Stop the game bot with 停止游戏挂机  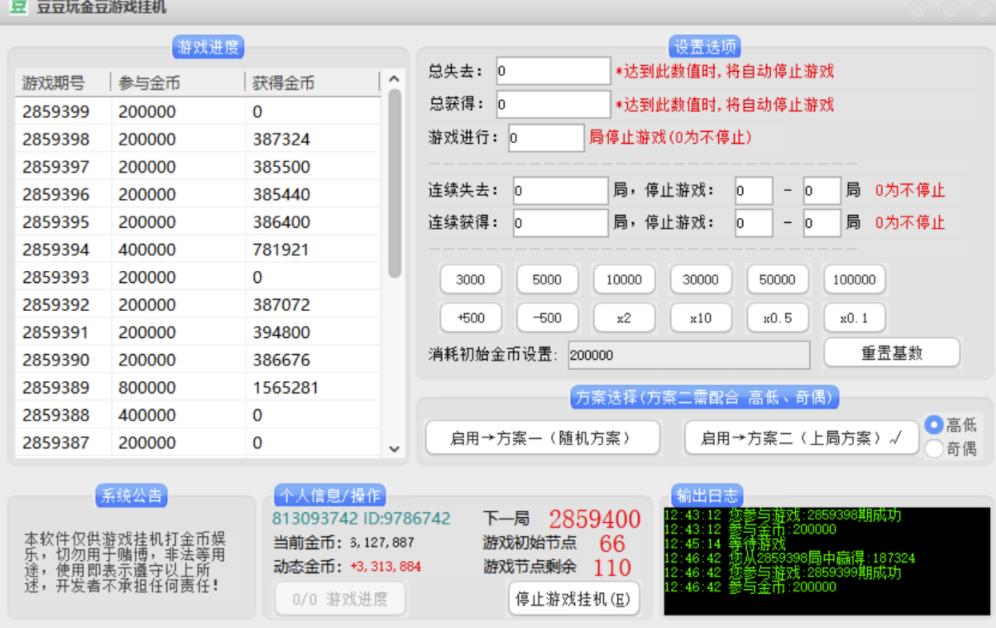click(573, 599)
